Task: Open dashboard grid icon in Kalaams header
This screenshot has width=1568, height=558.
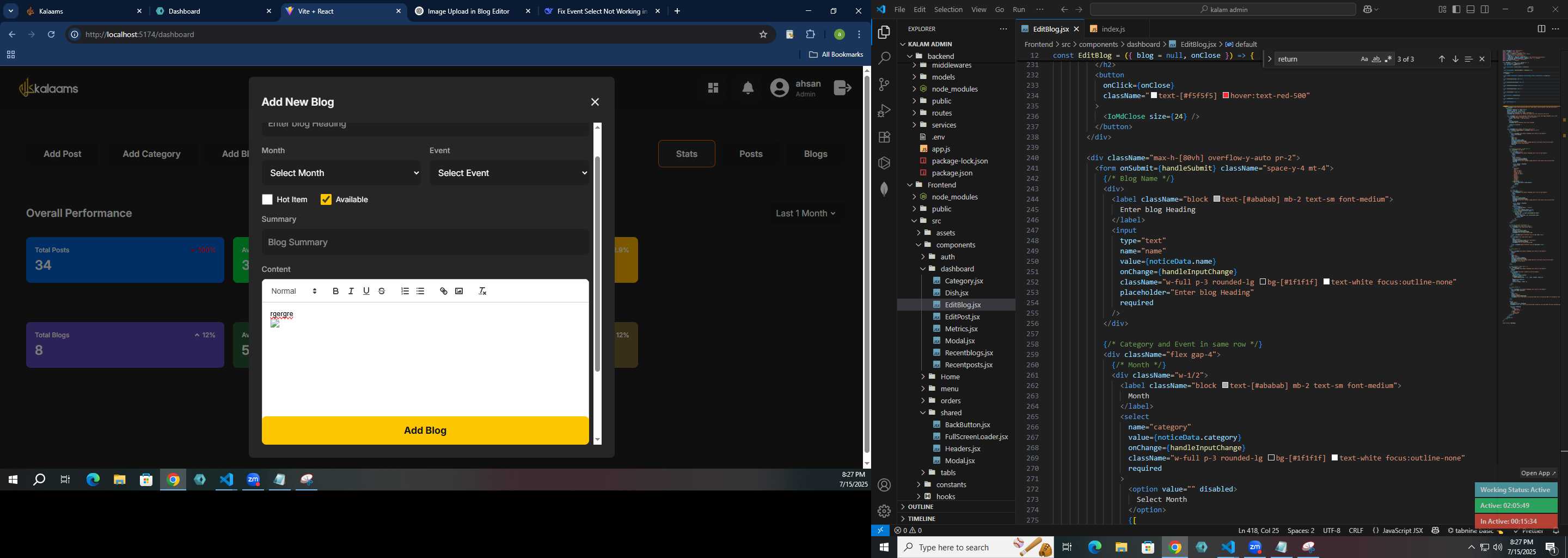Action: (x=713, y=88)
